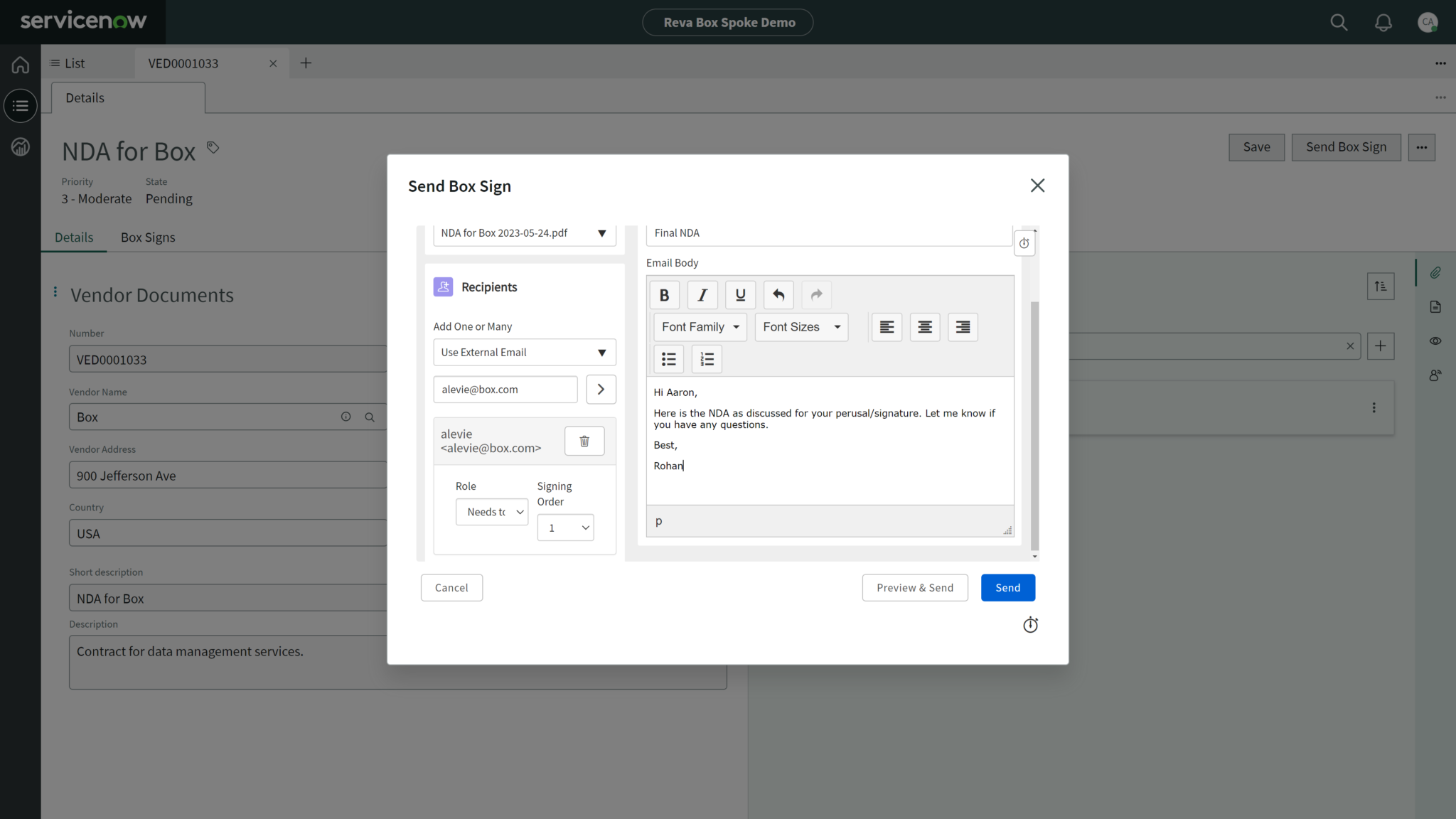Align email text right
The height and width of the screenshot is (819, 1456).
(963, 327)
